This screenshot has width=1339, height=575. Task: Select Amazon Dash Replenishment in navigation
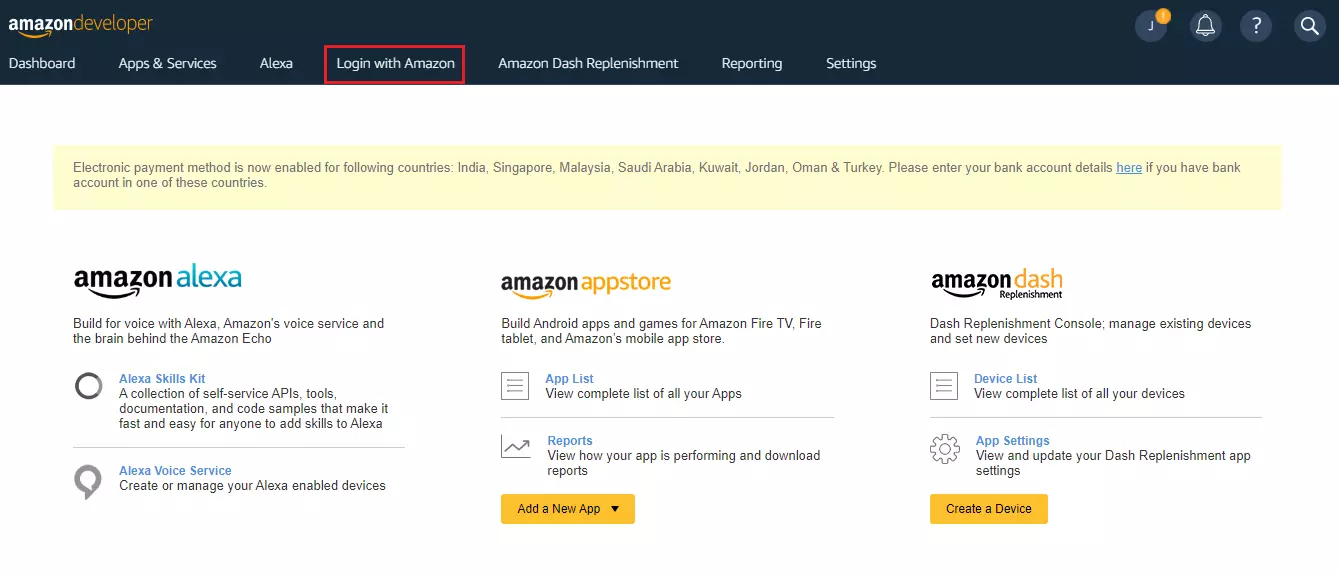[x=588, y=63]
